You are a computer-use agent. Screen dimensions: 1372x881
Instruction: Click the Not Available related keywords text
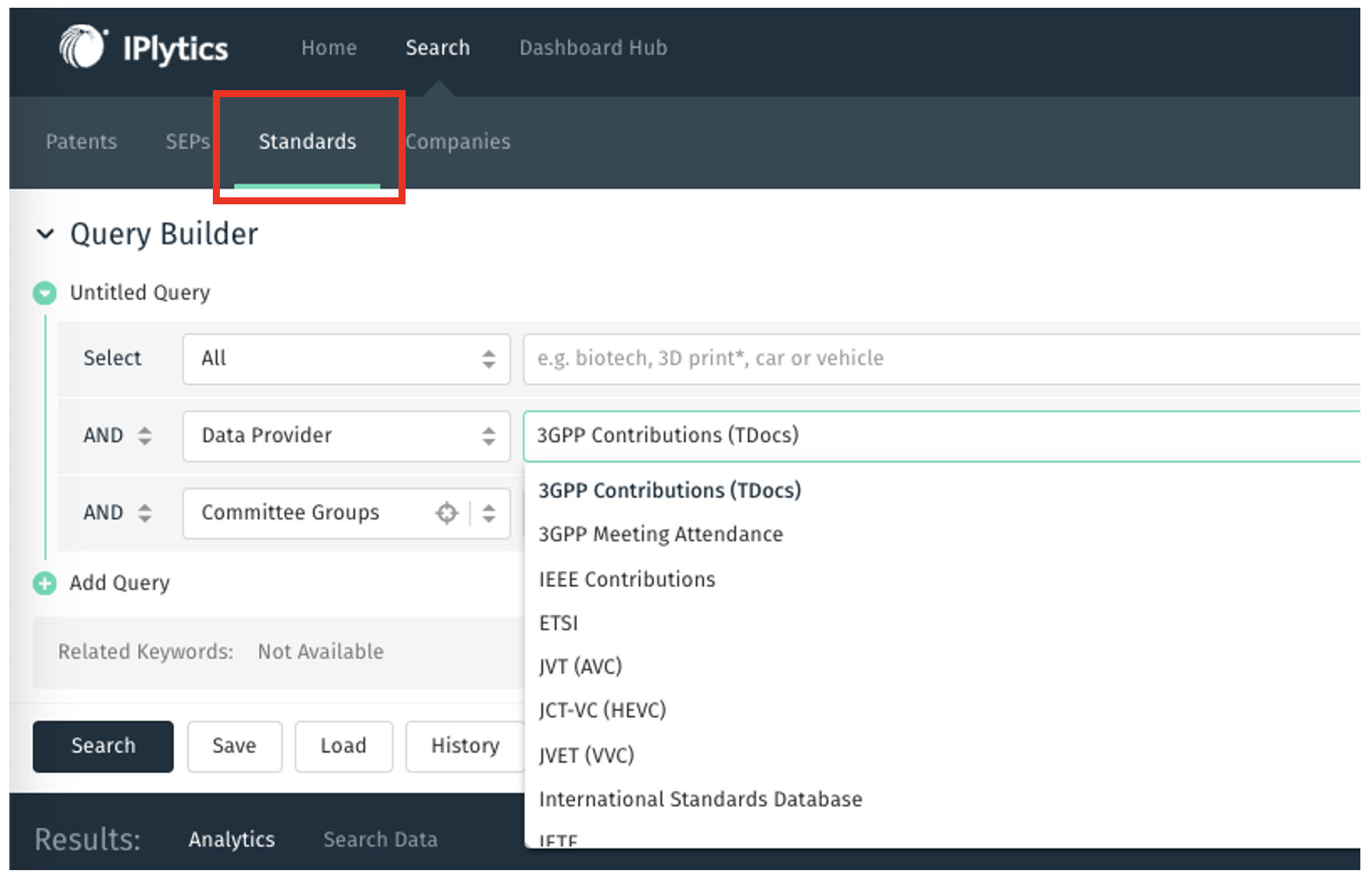tap(321, 652)
